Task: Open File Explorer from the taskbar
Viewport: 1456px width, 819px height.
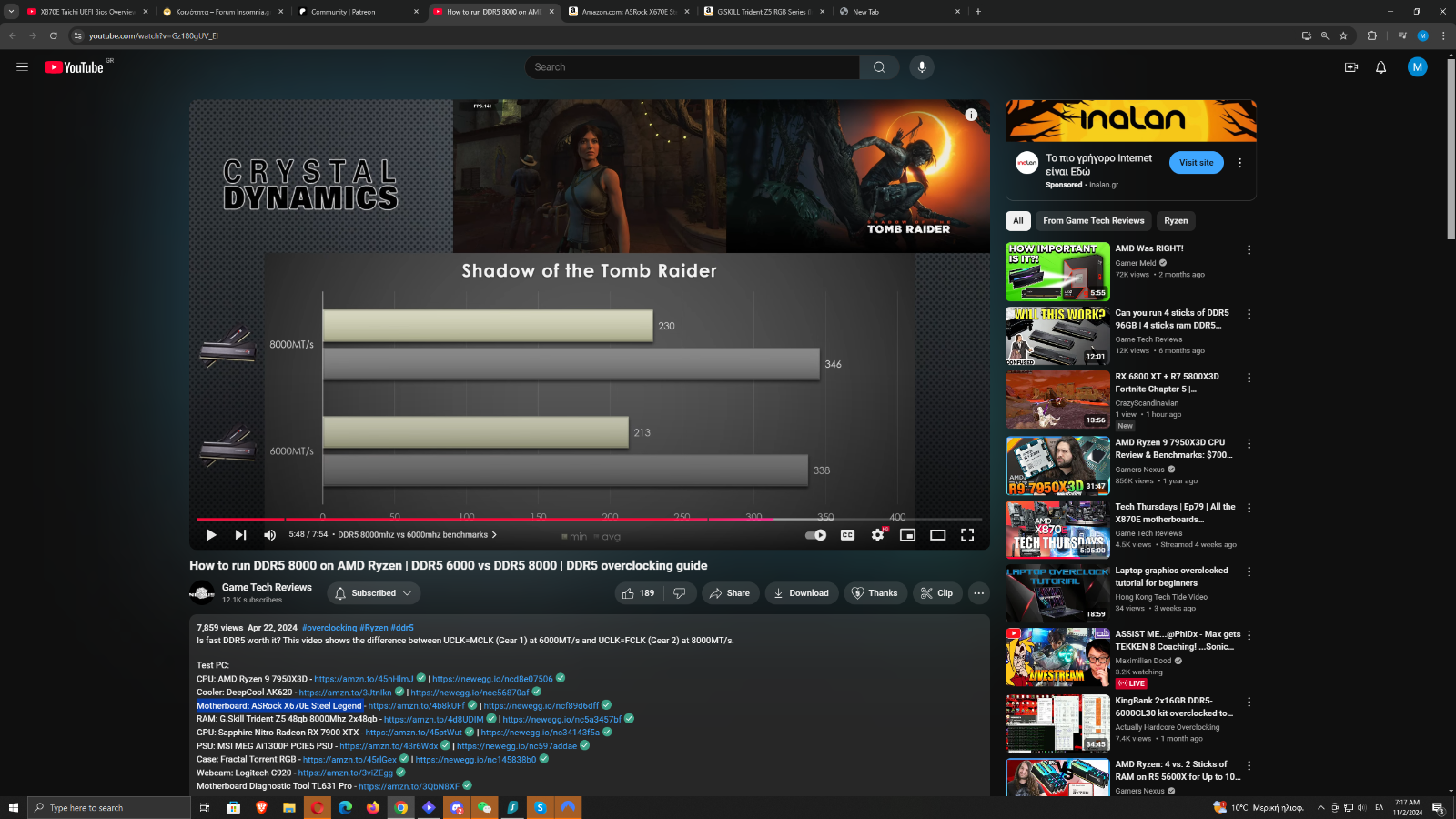Action: 288,807
